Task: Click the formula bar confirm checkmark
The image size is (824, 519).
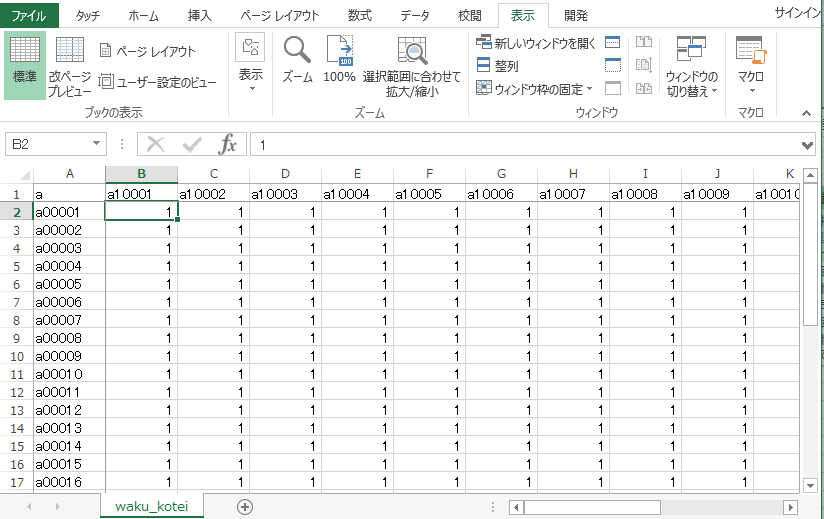Action: point(192,144)
